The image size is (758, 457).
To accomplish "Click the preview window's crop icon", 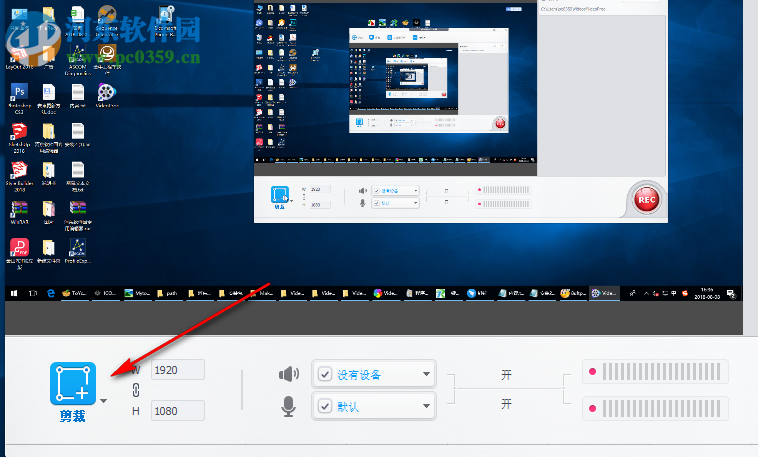I will [x=279, y=194].
